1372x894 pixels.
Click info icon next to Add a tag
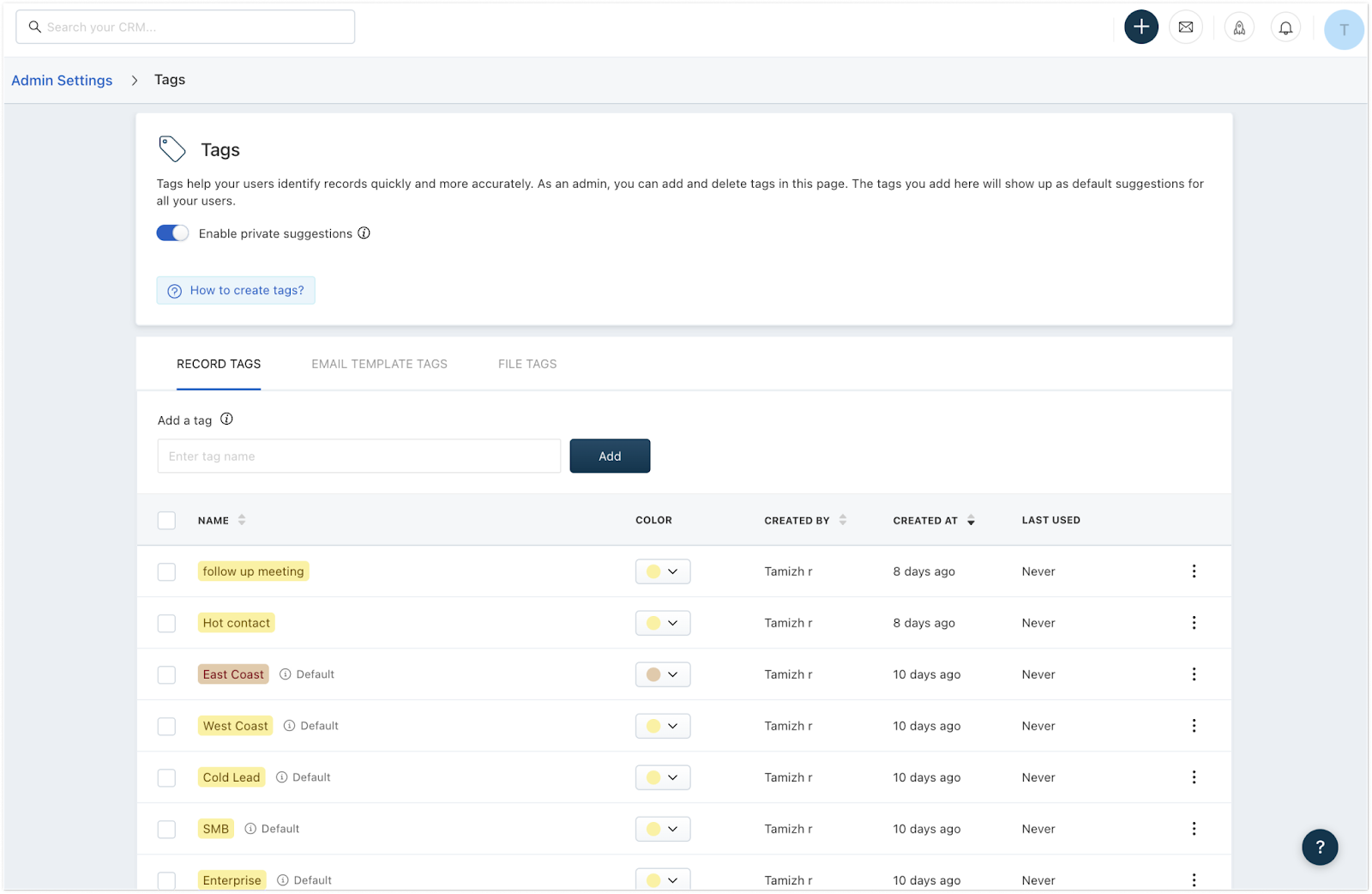click(226, 420)
